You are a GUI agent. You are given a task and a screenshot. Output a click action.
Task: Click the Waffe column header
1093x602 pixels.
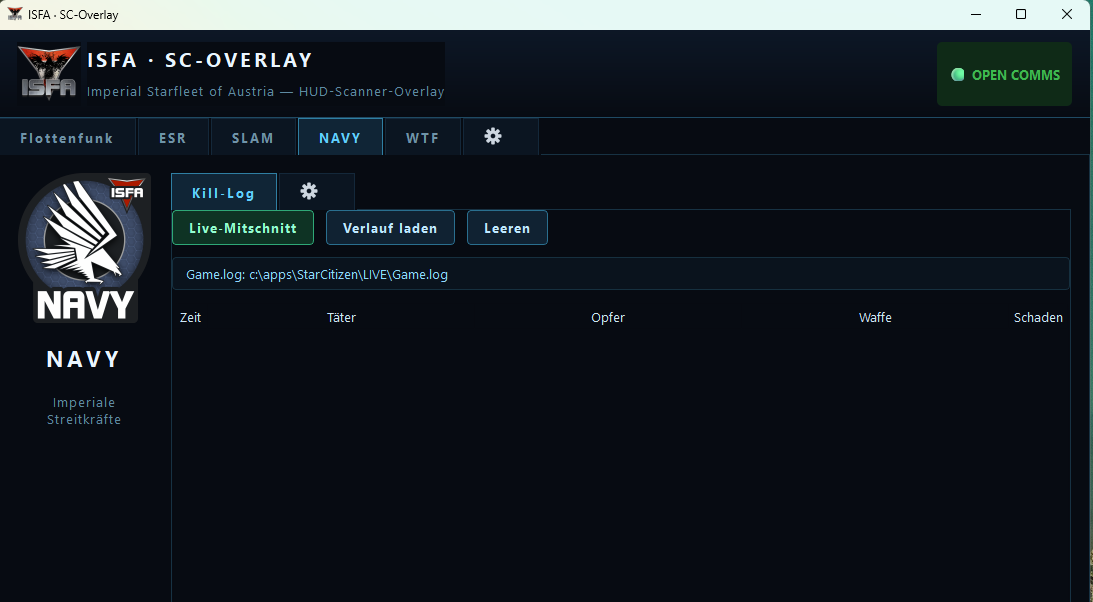pyautogui.click(x=875, y=318)
